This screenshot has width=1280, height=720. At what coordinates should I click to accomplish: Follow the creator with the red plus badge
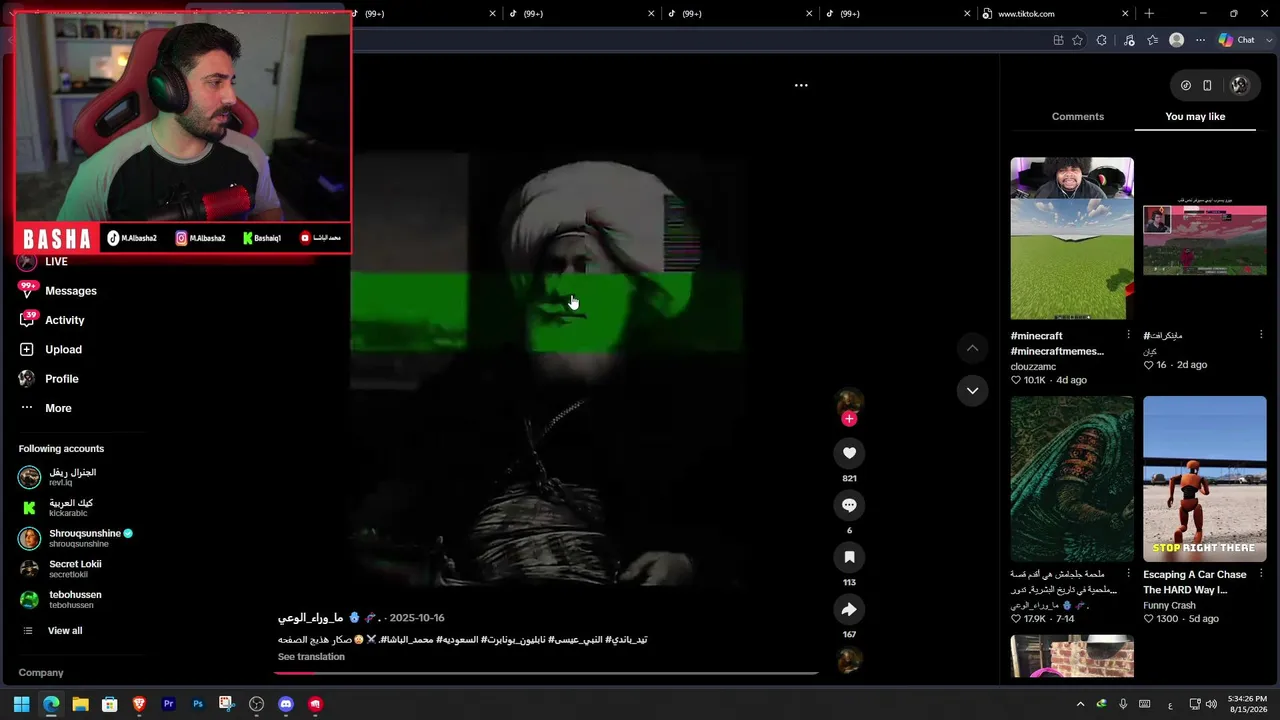pos(849,419)
